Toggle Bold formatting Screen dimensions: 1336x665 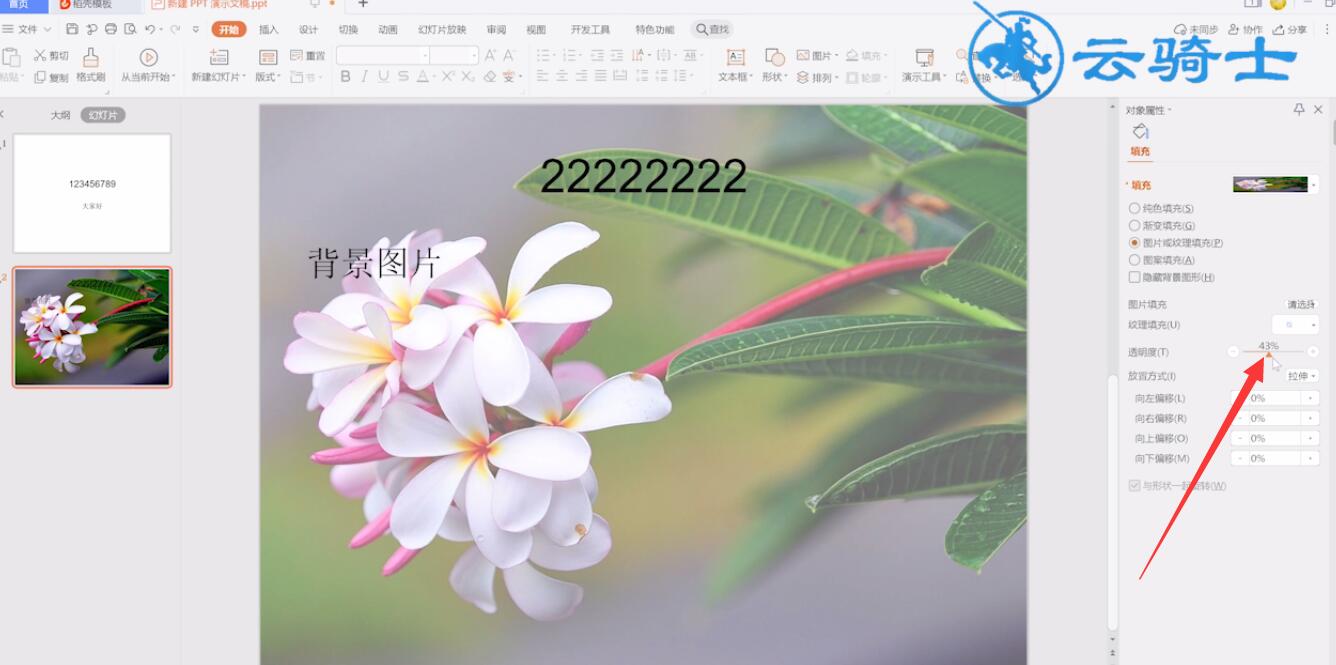coord(346,76)
